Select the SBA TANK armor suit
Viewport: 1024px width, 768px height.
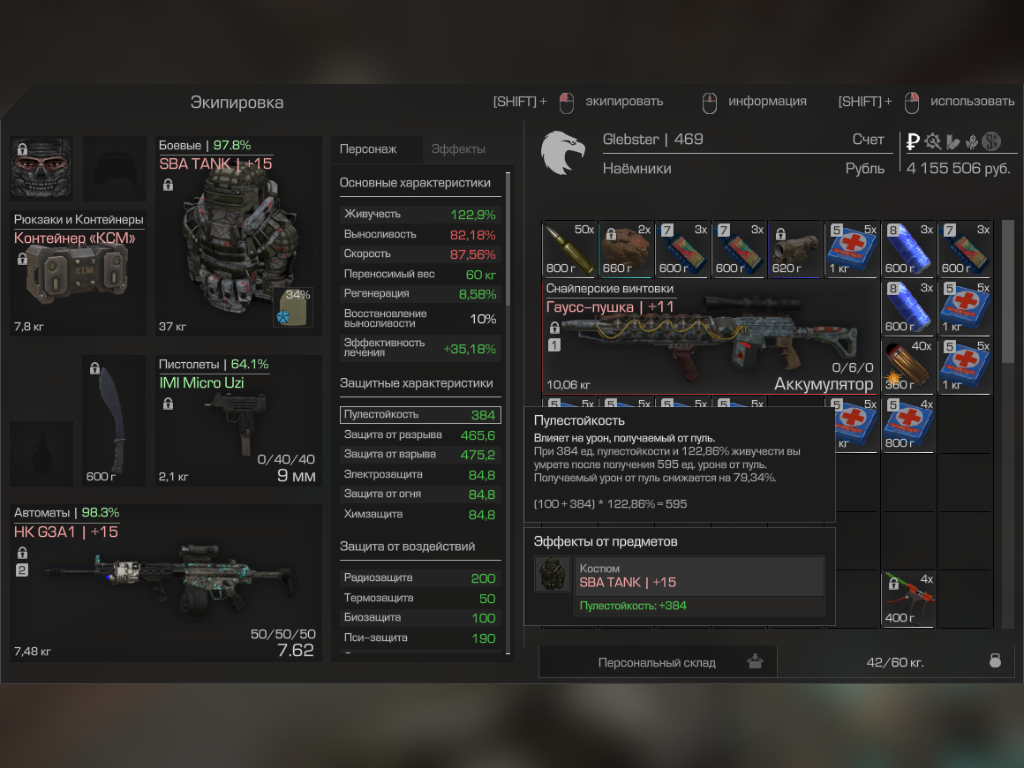pos(238,236)
